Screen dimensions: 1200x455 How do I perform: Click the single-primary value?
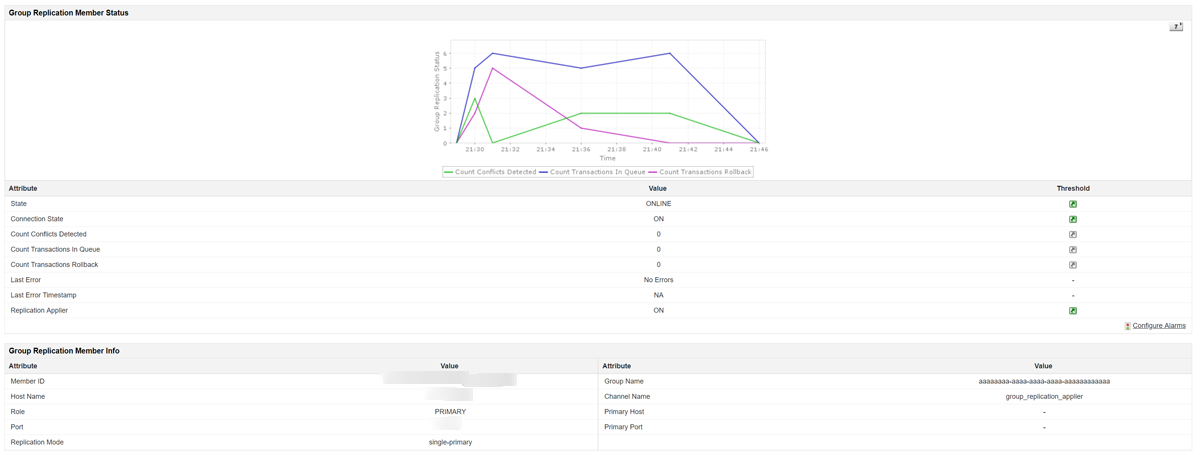(x=450, y=442)
